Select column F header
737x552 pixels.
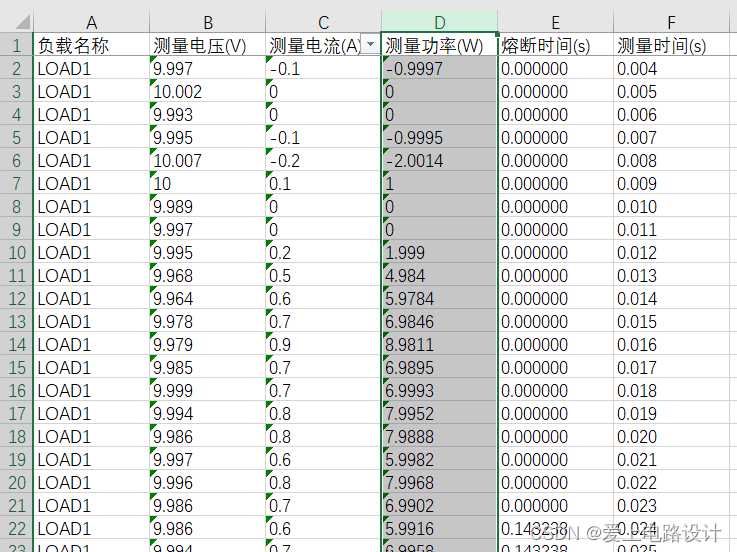(672, 22)
